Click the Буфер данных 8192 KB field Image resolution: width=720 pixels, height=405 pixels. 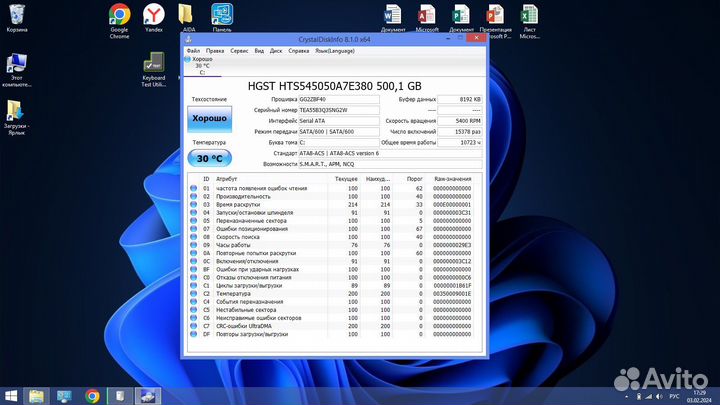click(x=460, y=99)
